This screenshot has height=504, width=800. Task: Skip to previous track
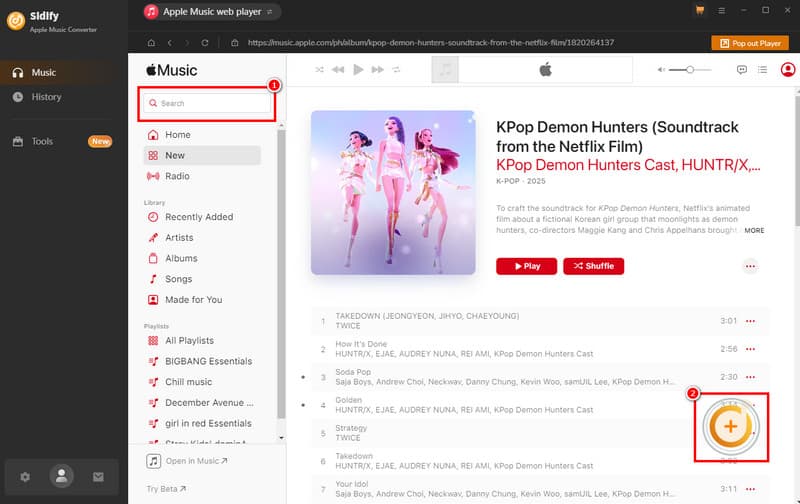tap(338, 69)
